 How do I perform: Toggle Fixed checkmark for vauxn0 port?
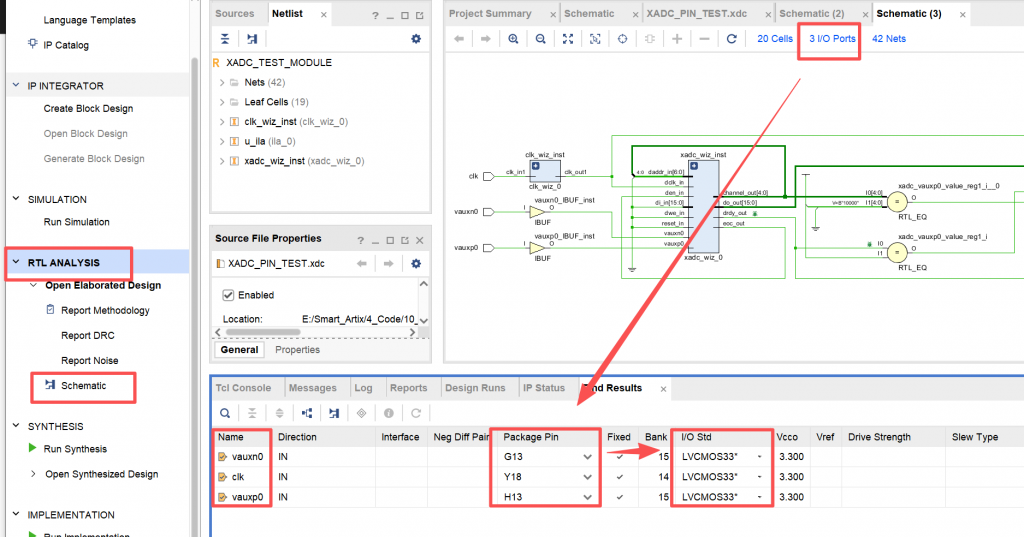pyautogui.click(x=619, y=457)
